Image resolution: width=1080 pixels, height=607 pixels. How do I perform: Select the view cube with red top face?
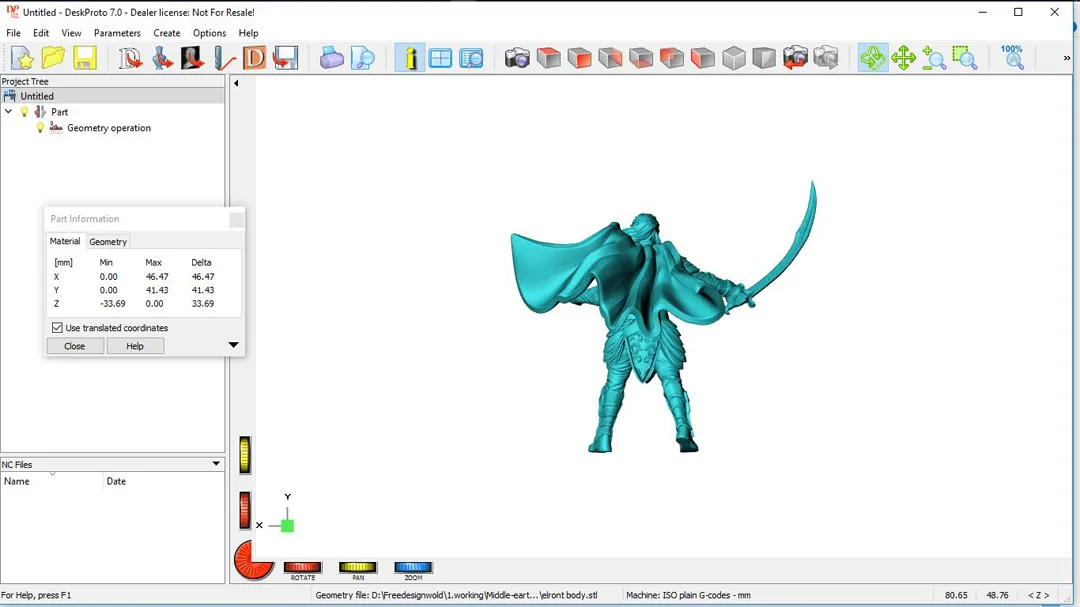pyautogui.click(x=548, y=58)
